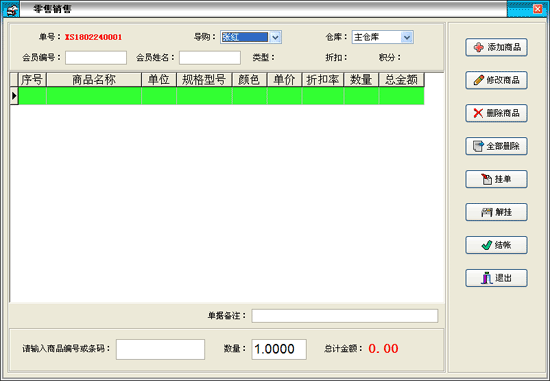Image resolution: width=550 pixels, height=381 pixels.
Task: Click the 折扣率 column header
Action: pos(323,80)
